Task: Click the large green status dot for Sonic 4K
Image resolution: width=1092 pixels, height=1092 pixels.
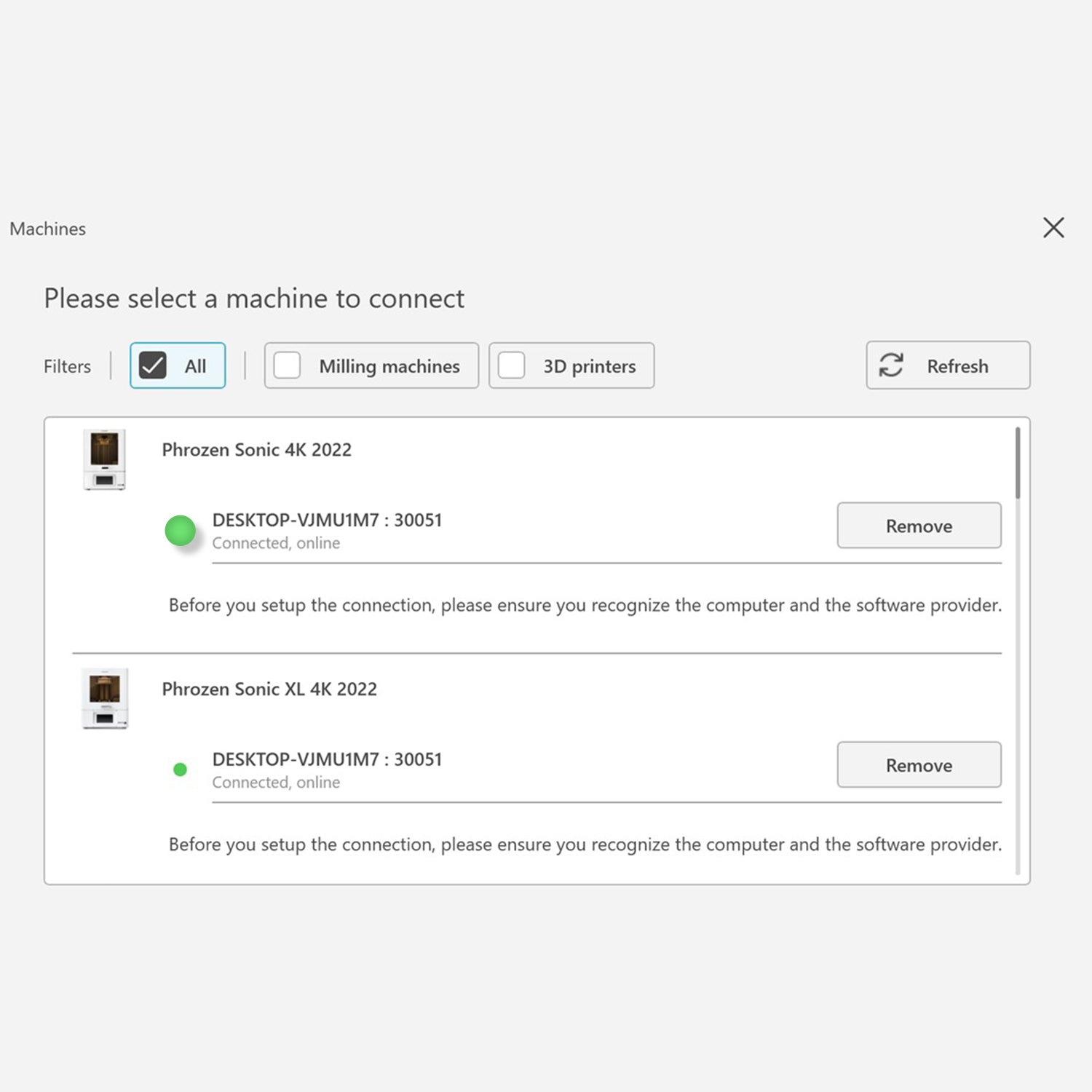Action: (180, 531)
